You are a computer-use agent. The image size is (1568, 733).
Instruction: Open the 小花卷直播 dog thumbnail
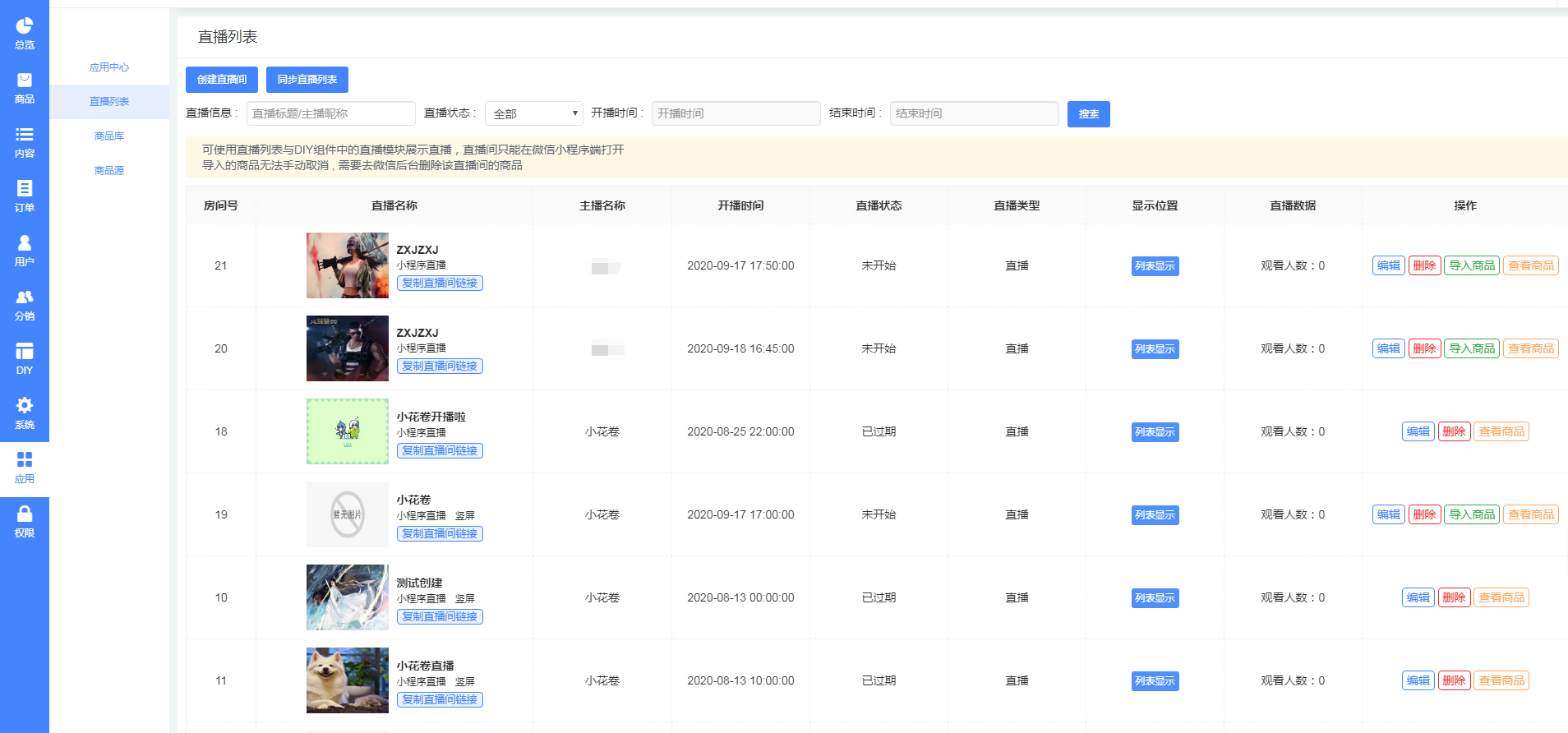[x=348, y=680]
